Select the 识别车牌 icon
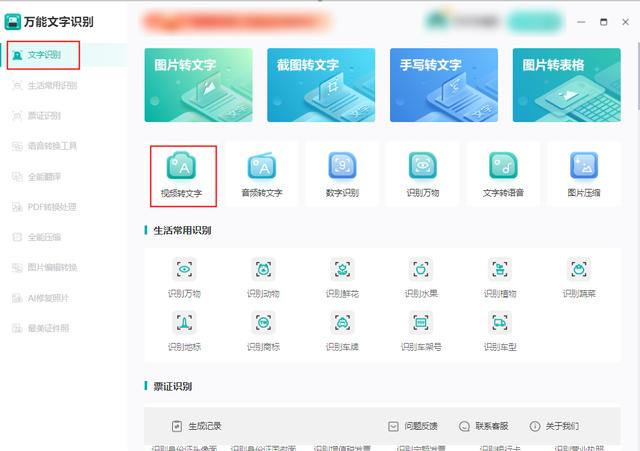640x451 pixels. click(342, 323)
